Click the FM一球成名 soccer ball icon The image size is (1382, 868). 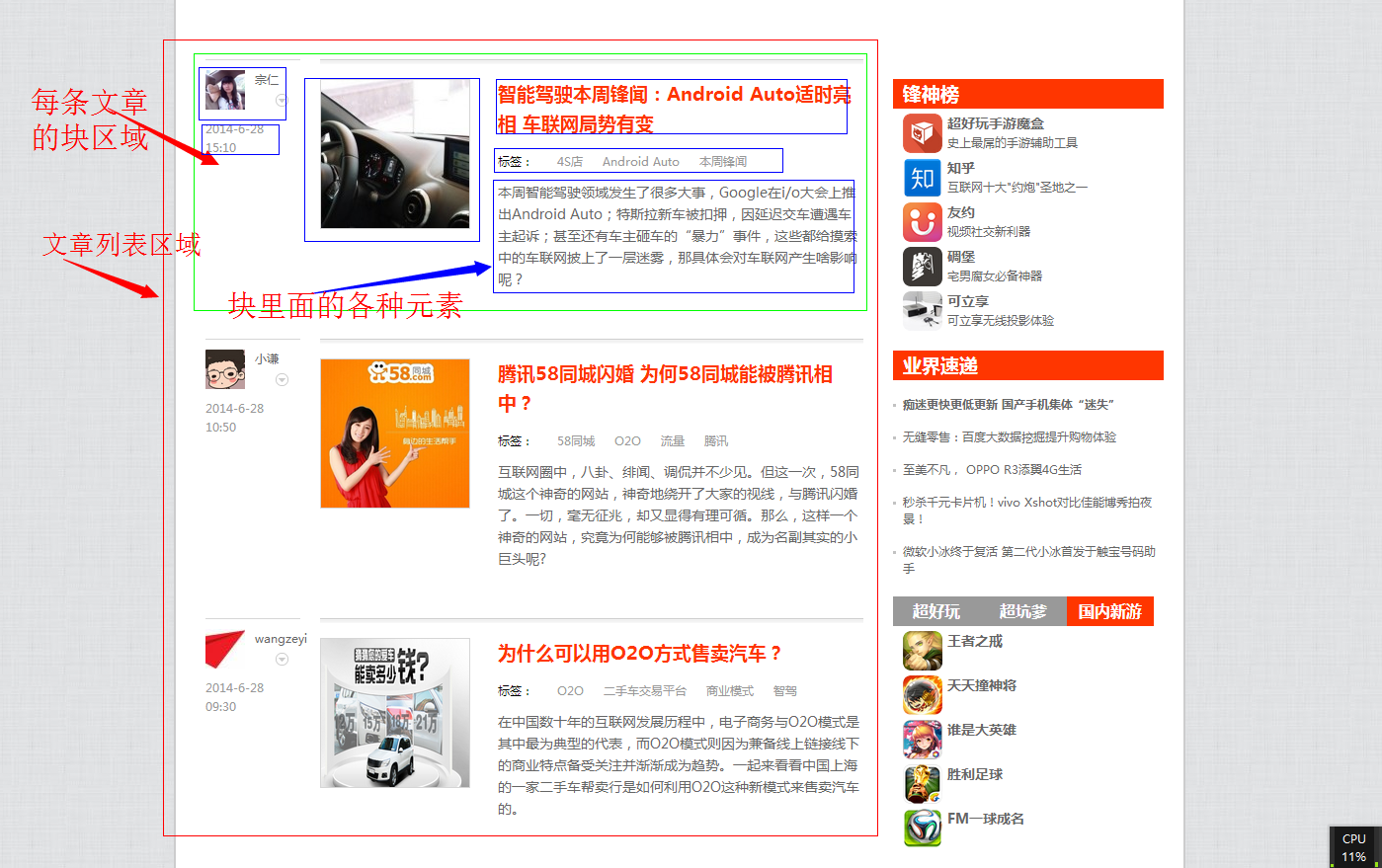pos(922,828)
